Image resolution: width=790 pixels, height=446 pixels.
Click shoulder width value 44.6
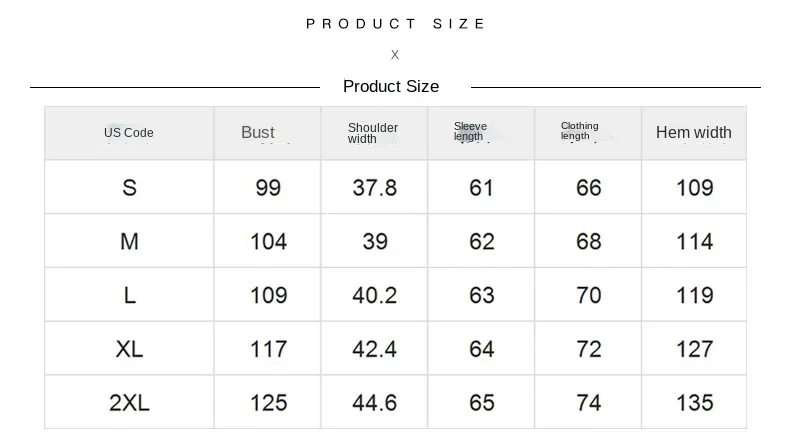[x=375, y=403]
